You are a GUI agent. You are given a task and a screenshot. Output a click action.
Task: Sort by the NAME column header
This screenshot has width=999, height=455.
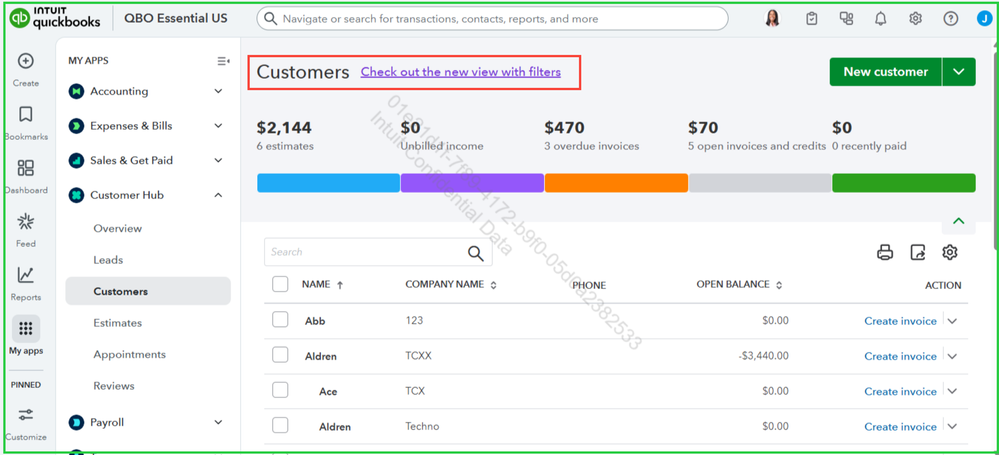[x=322, y=285]
